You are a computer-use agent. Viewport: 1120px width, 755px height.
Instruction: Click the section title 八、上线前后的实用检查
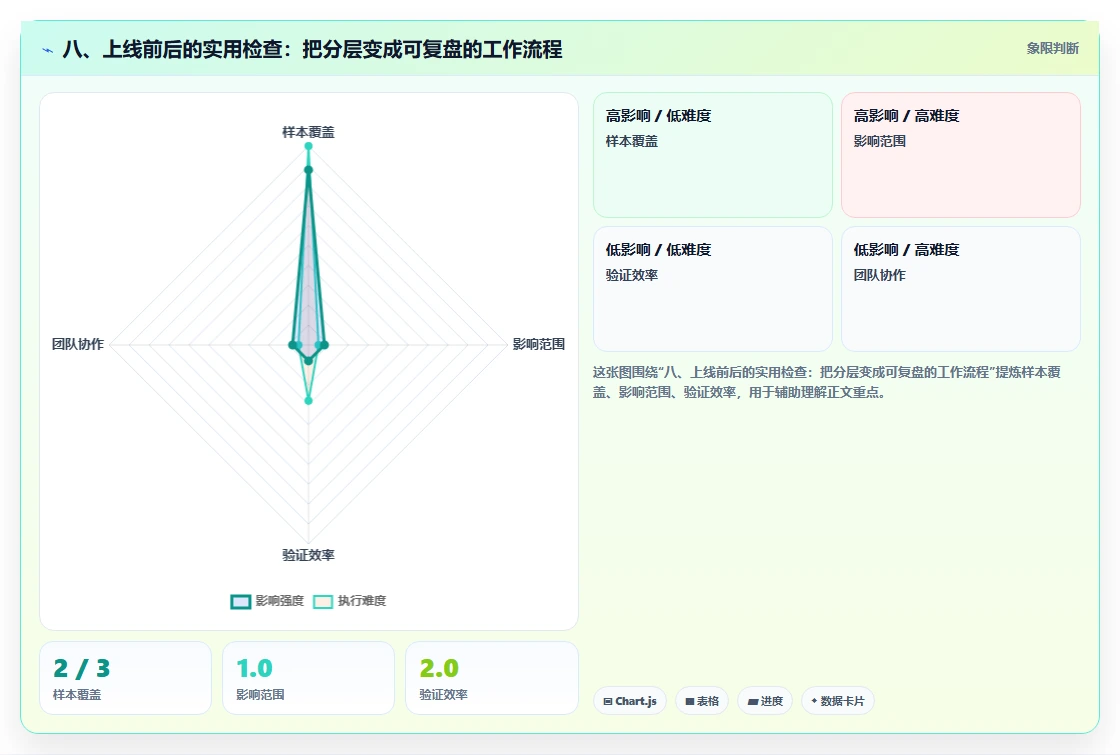pyautogui.click(x=312, y=49)
